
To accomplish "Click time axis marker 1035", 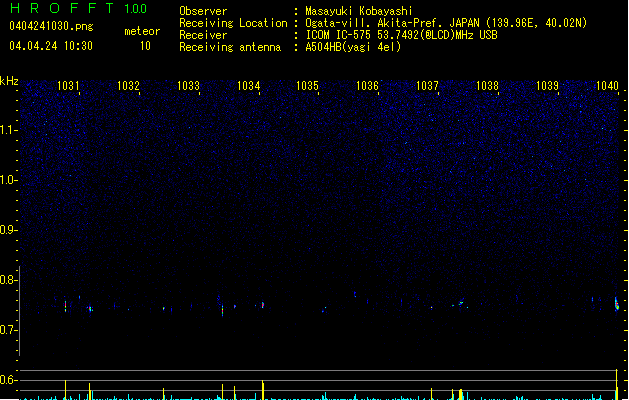I will [x=307, y=86].
